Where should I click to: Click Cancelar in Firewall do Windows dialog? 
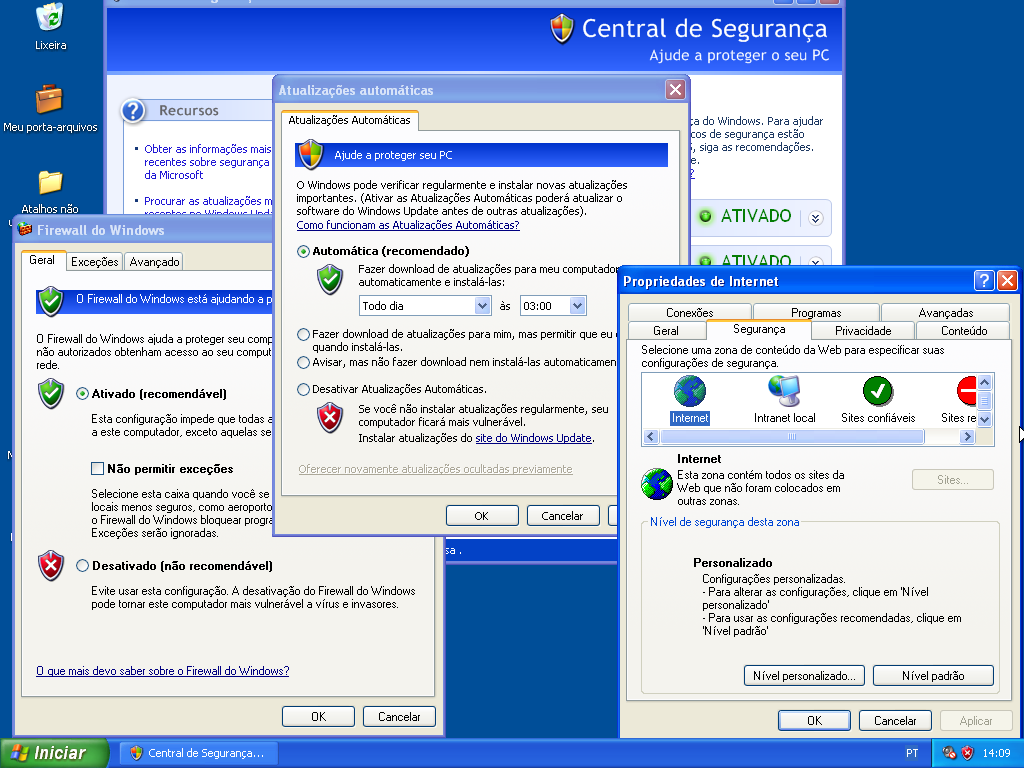(399, 716)
